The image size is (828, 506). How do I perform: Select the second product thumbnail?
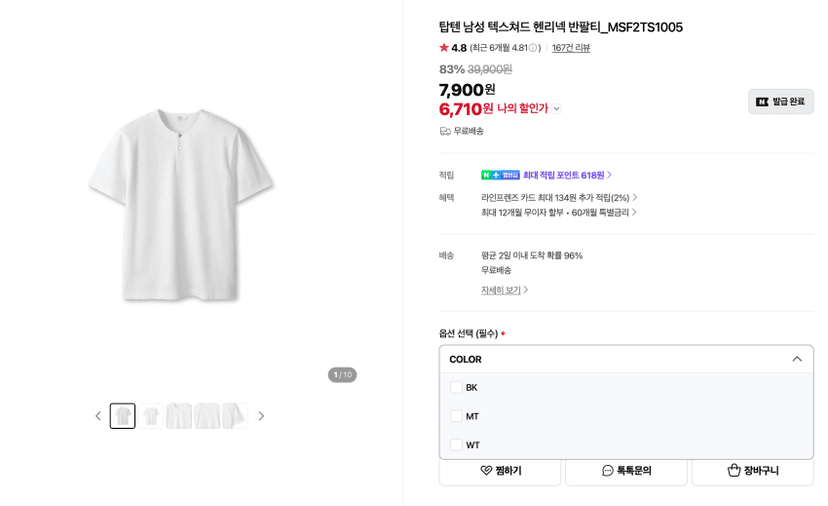coord(151,416)
